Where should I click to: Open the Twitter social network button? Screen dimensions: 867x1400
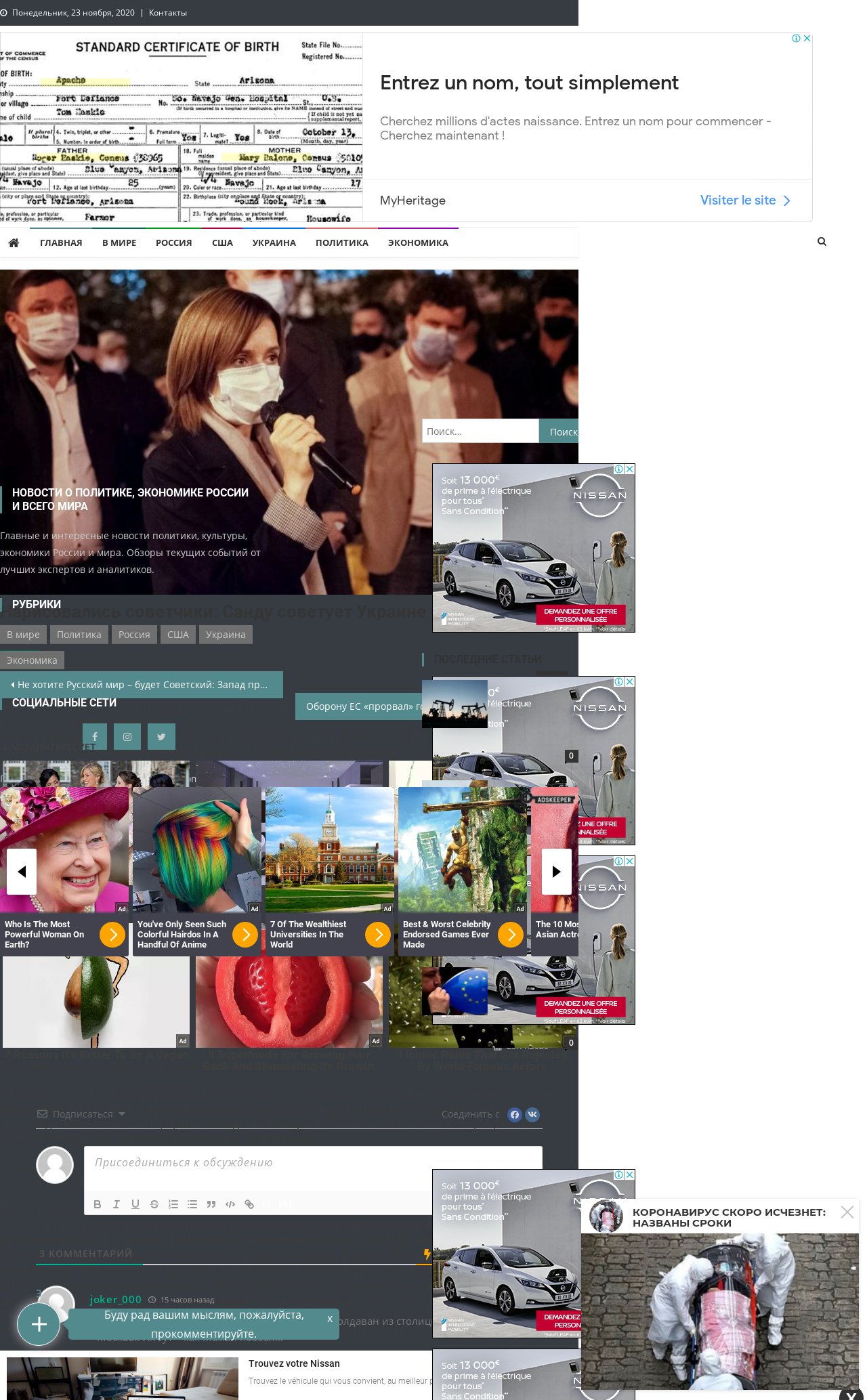pyautogui.click(x=161, y=736)
